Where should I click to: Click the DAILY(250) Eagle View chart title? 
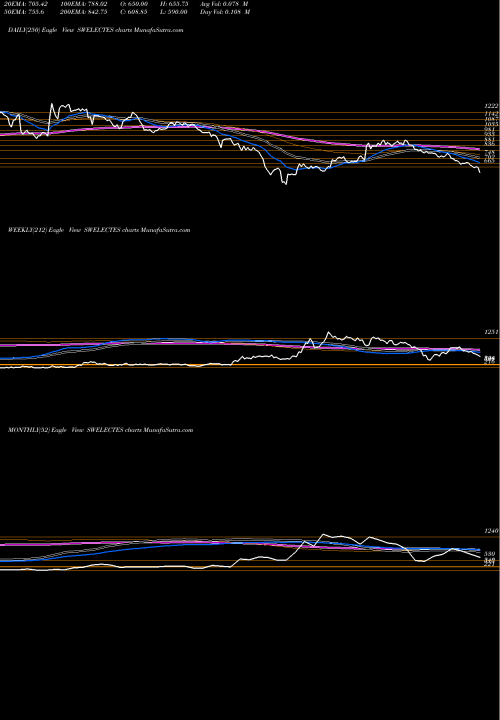96,30
